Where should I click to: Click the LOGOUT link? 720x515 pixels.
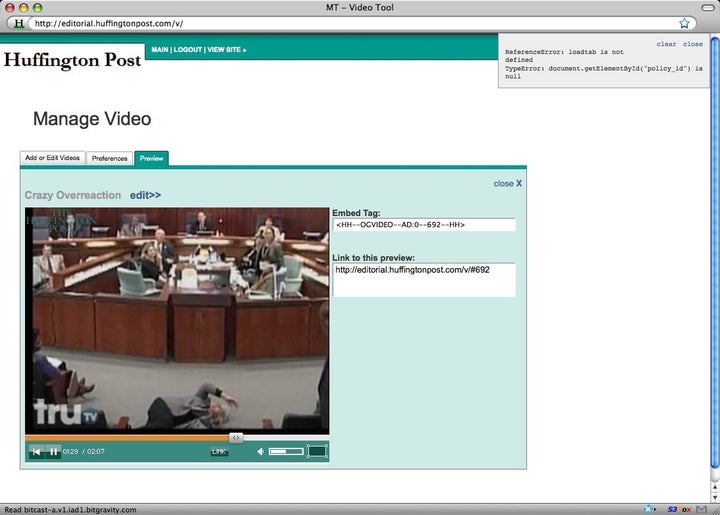point(187,50)
